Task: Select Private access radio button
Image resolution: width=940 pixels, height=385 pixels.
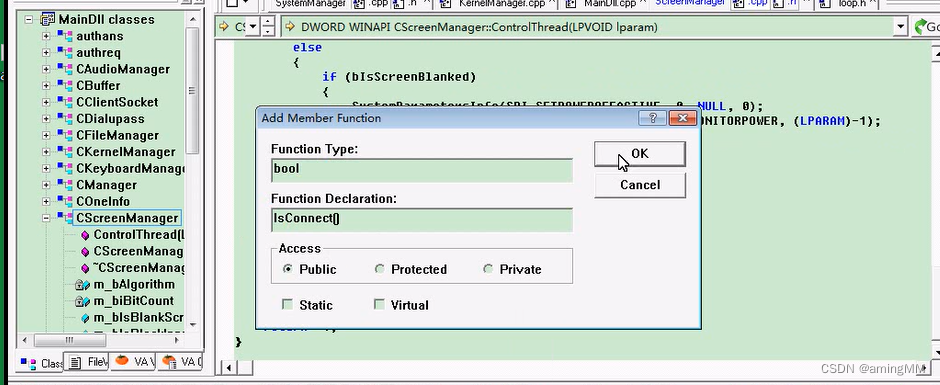Action: click(488, 269)
